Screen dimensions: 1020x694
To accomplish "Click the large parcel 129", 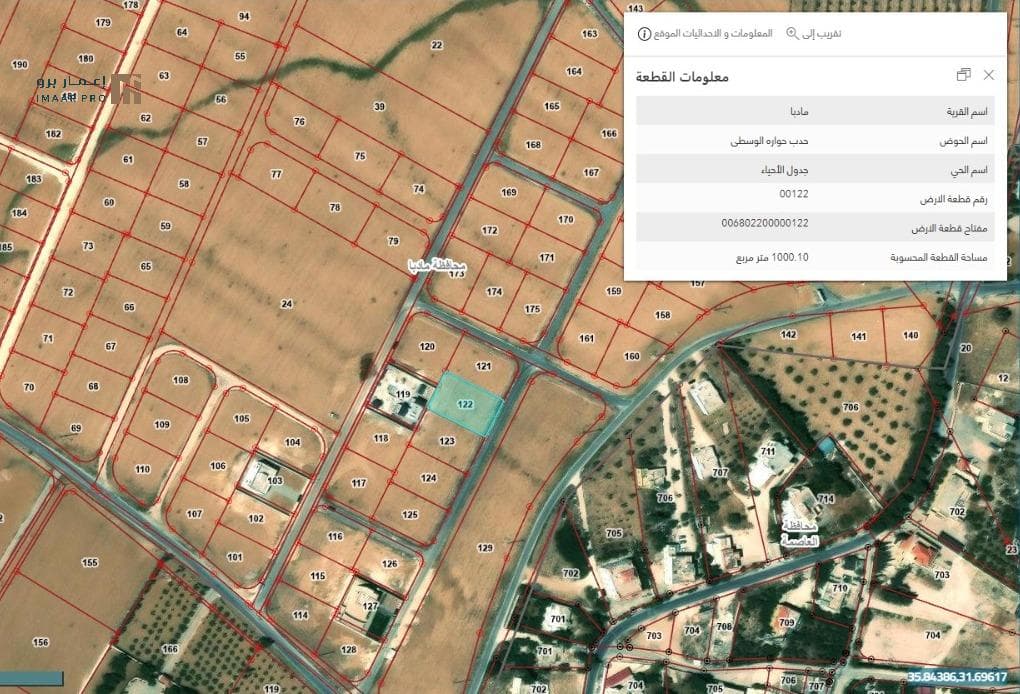I will pos(485,548).
